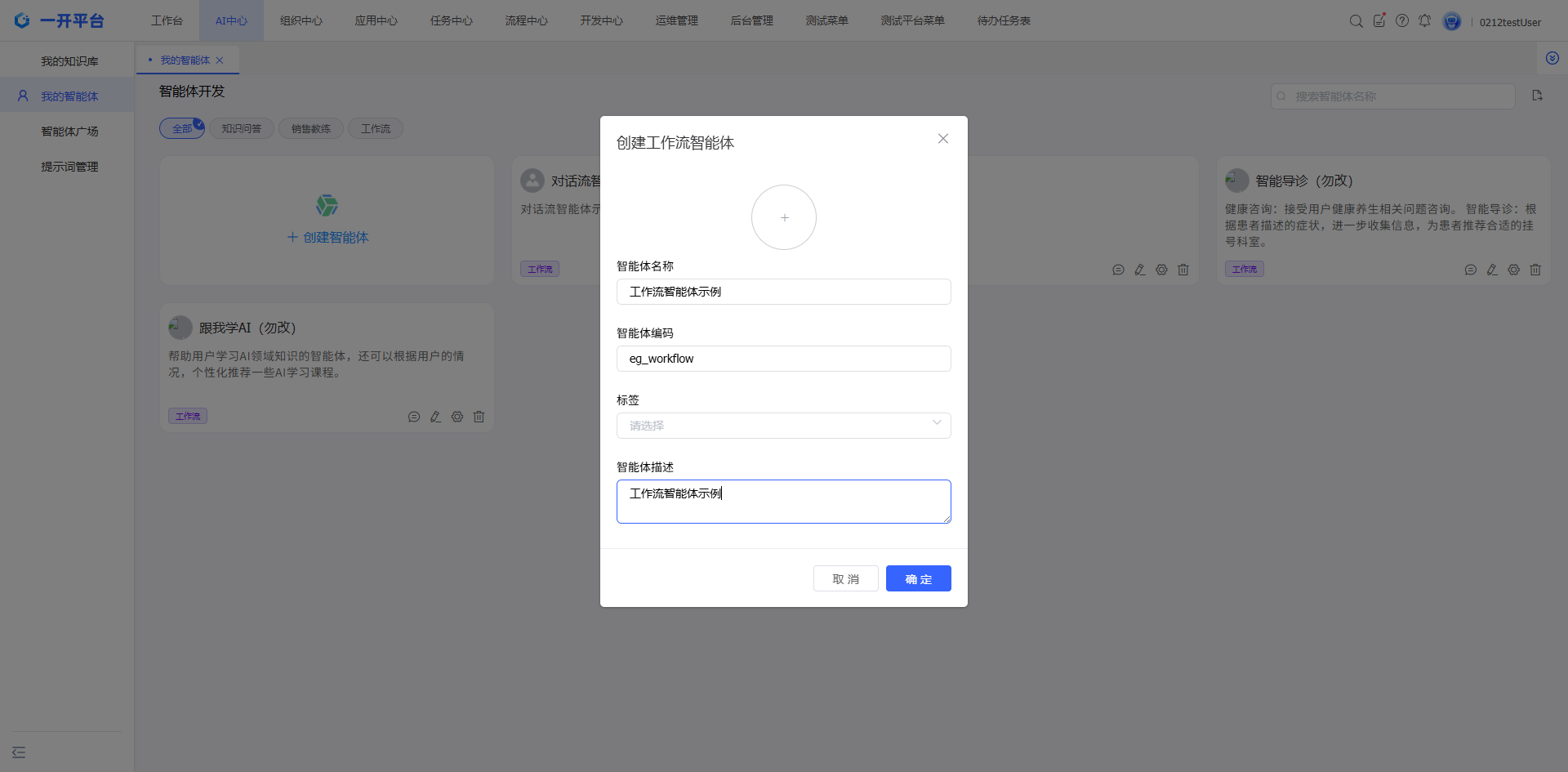Click the 智能体编码 input field

coord(783,359)
